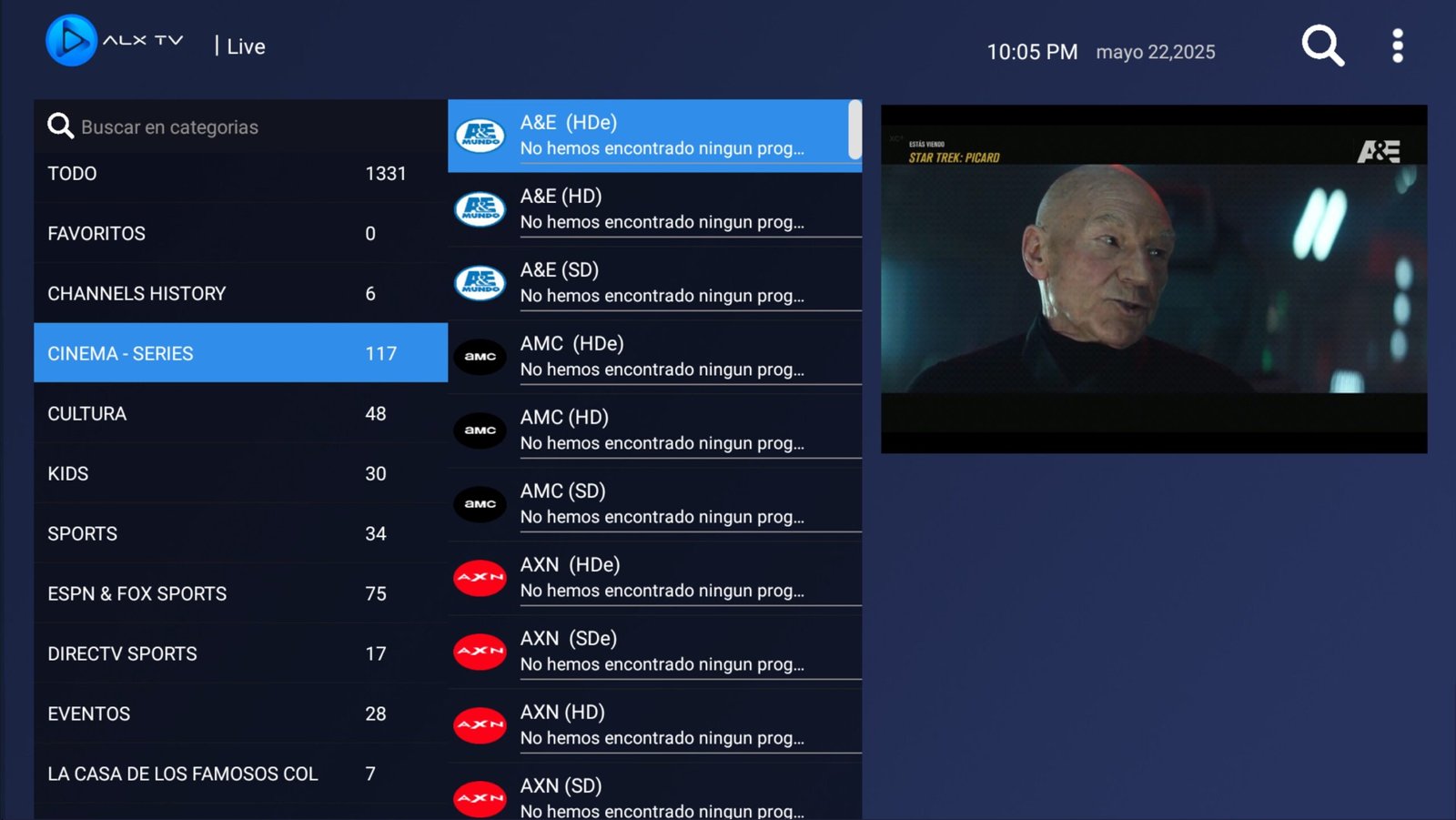Open the FAVORITOS category
This screenshot has height=820, width=1456.
coord(241,233)
